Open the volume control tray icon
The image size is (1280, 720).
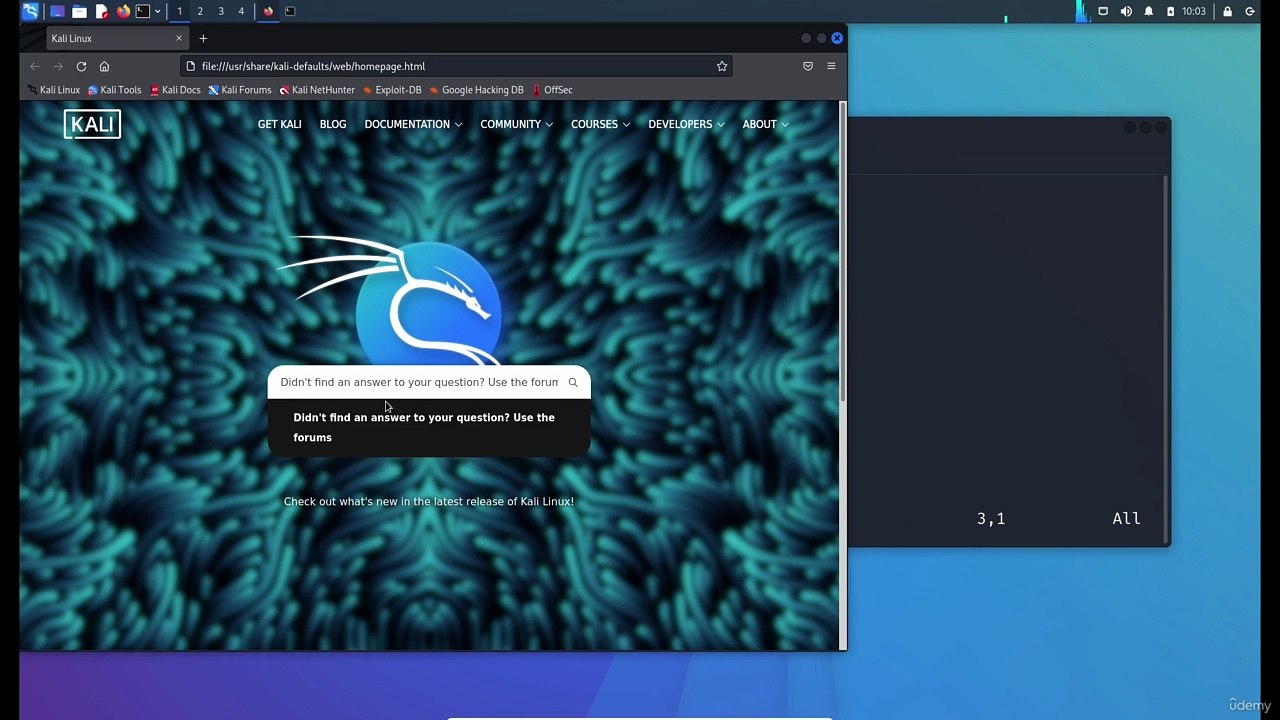[1126, 11]
